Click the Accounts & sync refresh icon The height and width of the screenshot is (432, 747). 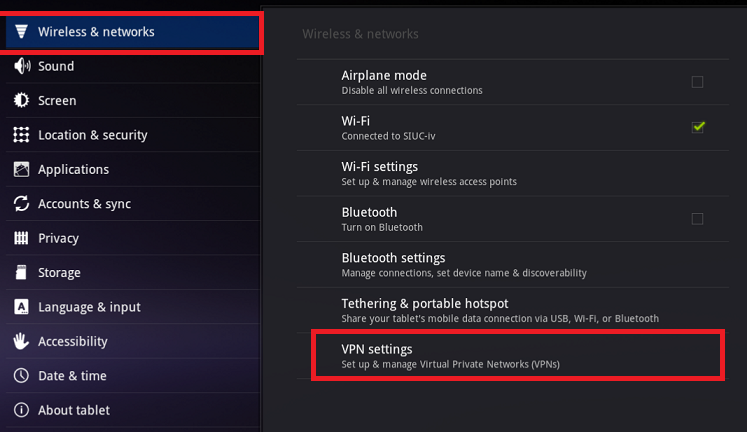(20, 204)
